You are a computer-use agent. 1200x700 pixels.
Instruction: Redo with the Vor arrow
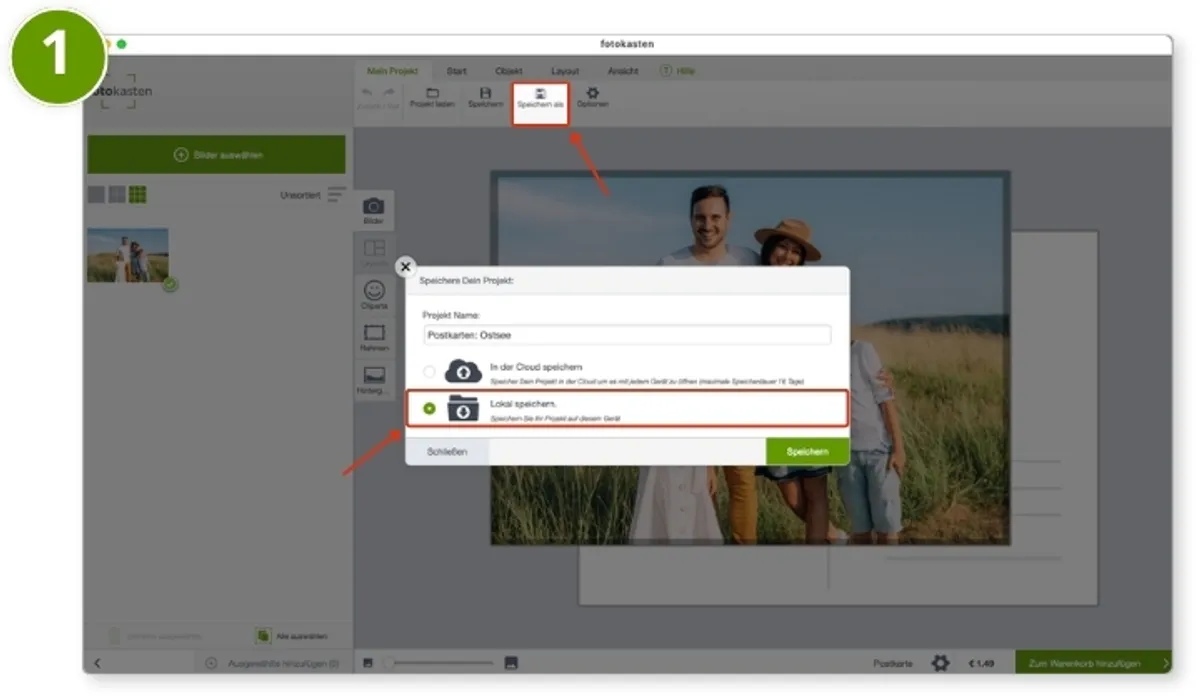(x=388, y=92)
